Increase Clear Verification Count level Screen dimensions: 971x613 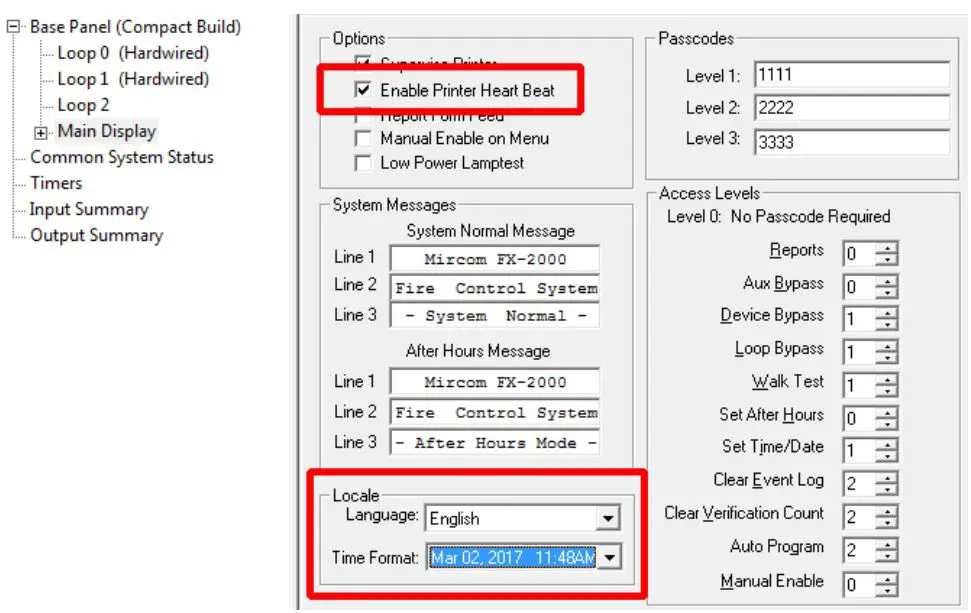pyautogui.click(x=887, y=511)
